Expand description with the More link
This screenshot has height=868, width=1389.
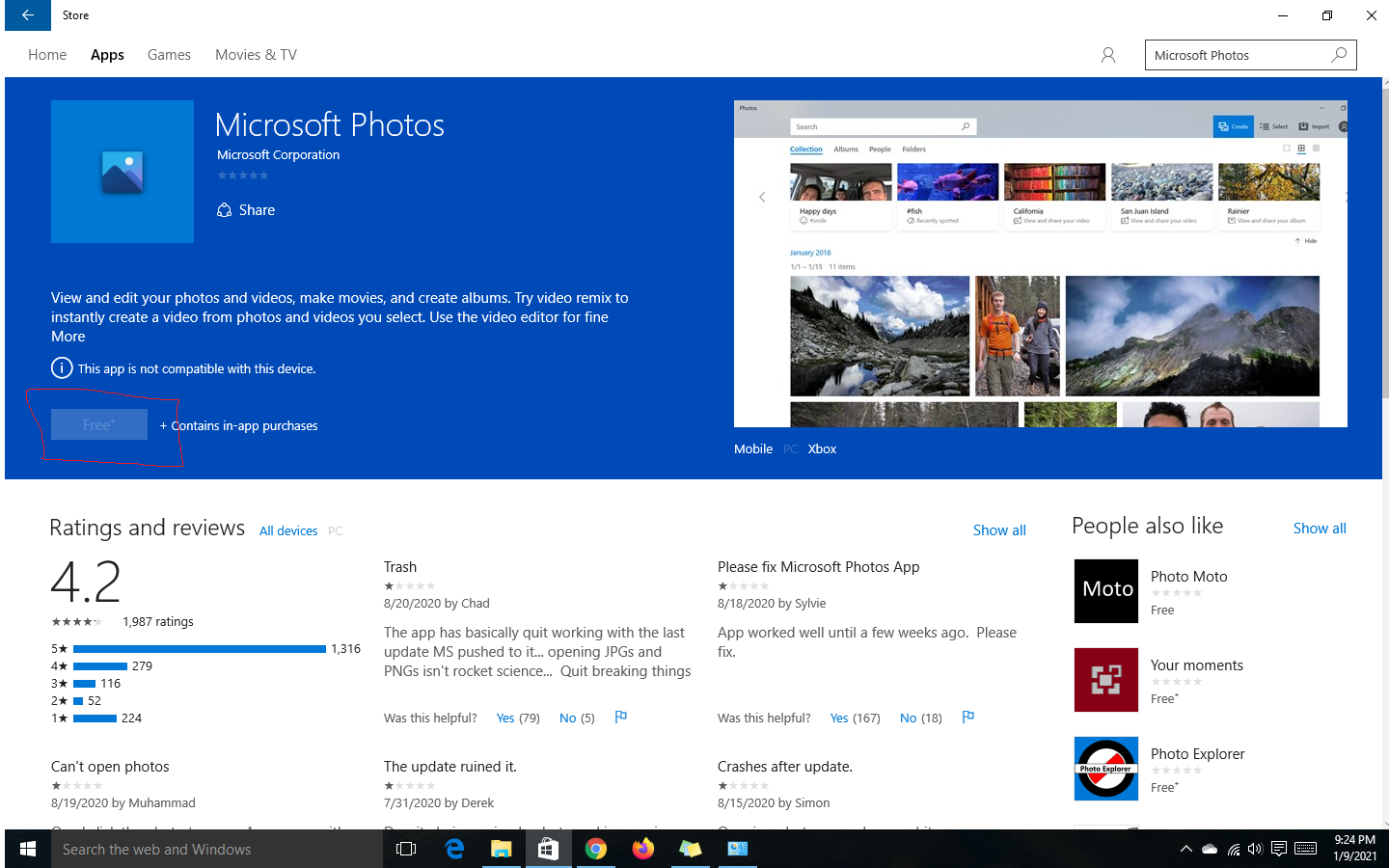click(x=68, y=337)
